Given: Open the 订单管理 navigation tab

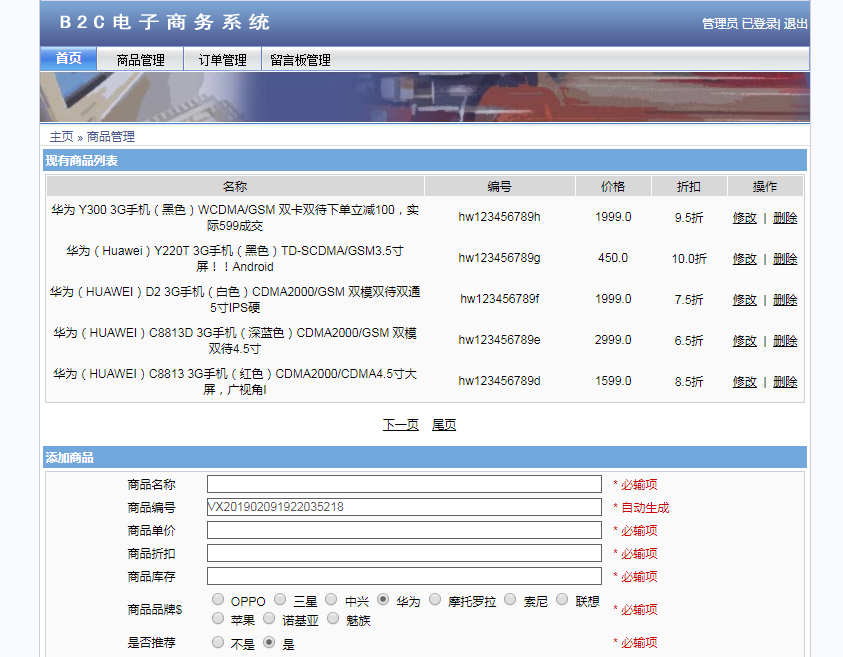Looking at the screenshot, I should pyautogui.click(x=223, y=60).
